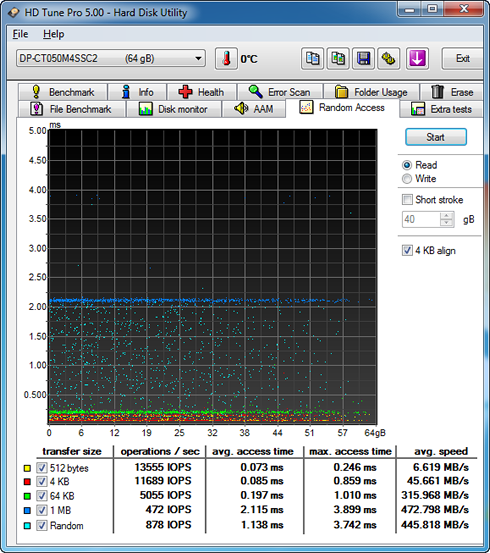Click the 0°C temperature readout

(249, 59)
